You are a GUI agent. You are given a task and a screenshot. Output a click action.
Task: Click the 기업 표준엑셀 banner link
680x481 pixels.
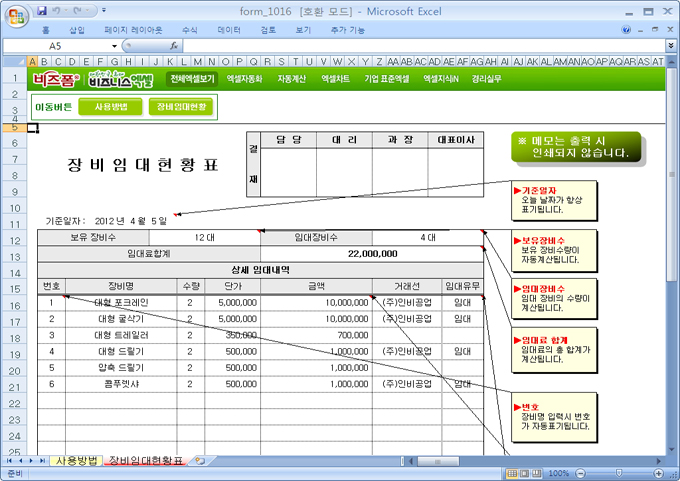(x=386, y=79)
